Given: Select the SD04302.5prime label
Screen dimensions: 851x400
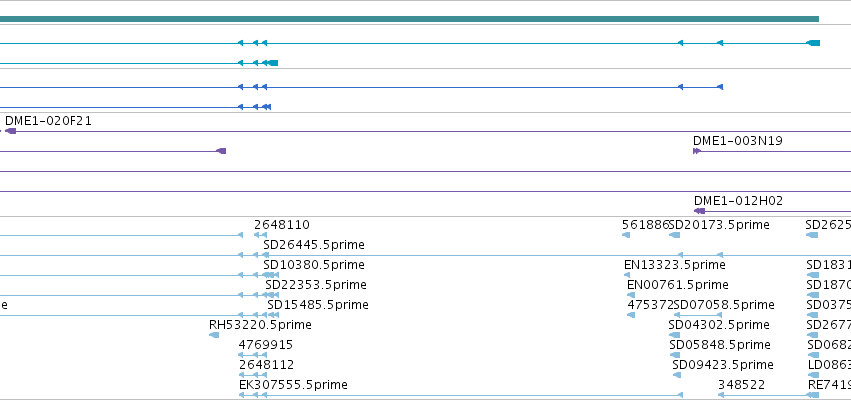Looking at the screenshot, I should coord(719,325).
